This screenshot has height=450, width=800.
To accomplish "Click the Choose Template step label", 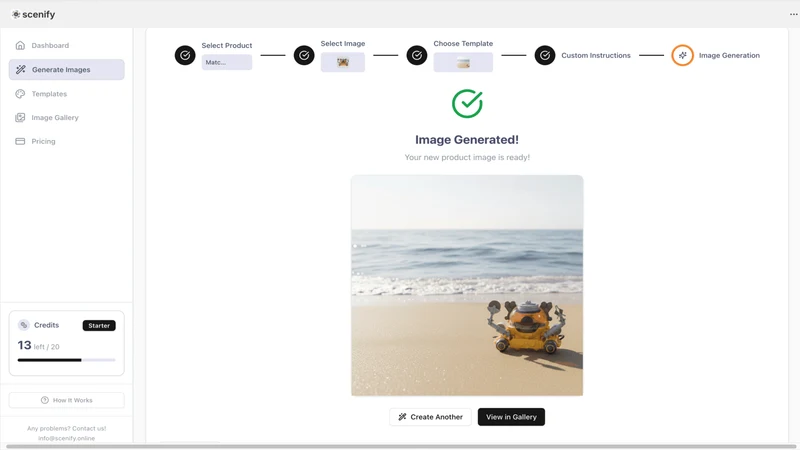I will pyautogui.click(x=463, y=43).
